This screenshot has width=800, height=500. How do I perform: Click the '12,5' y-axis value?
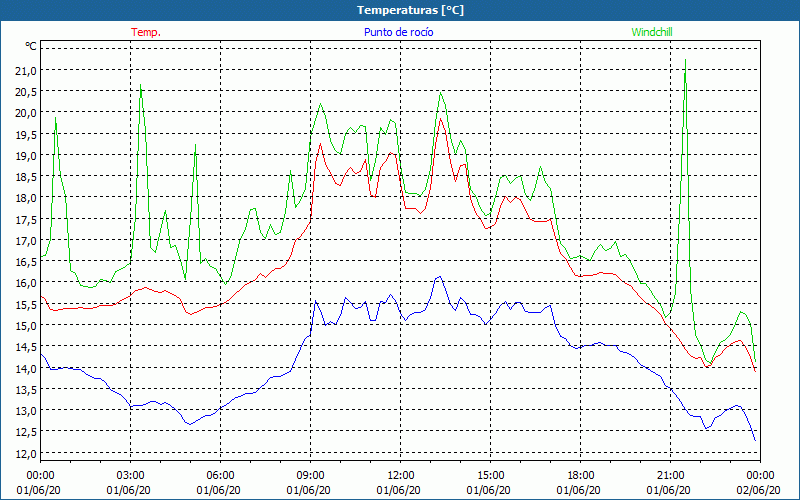click(26, 432)
